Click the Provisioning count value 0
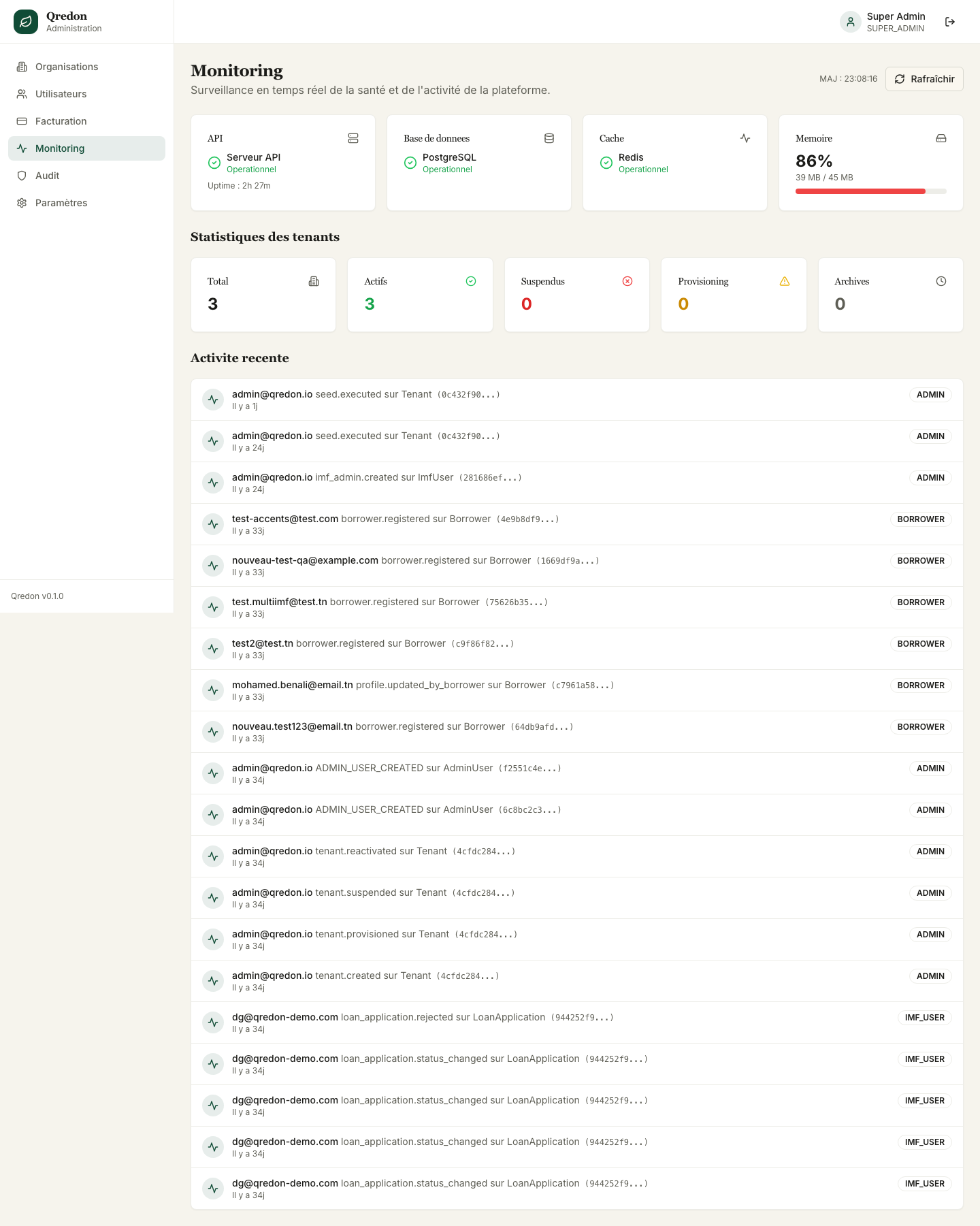Viewport: 980px width, 1226px height. [683, 304]
